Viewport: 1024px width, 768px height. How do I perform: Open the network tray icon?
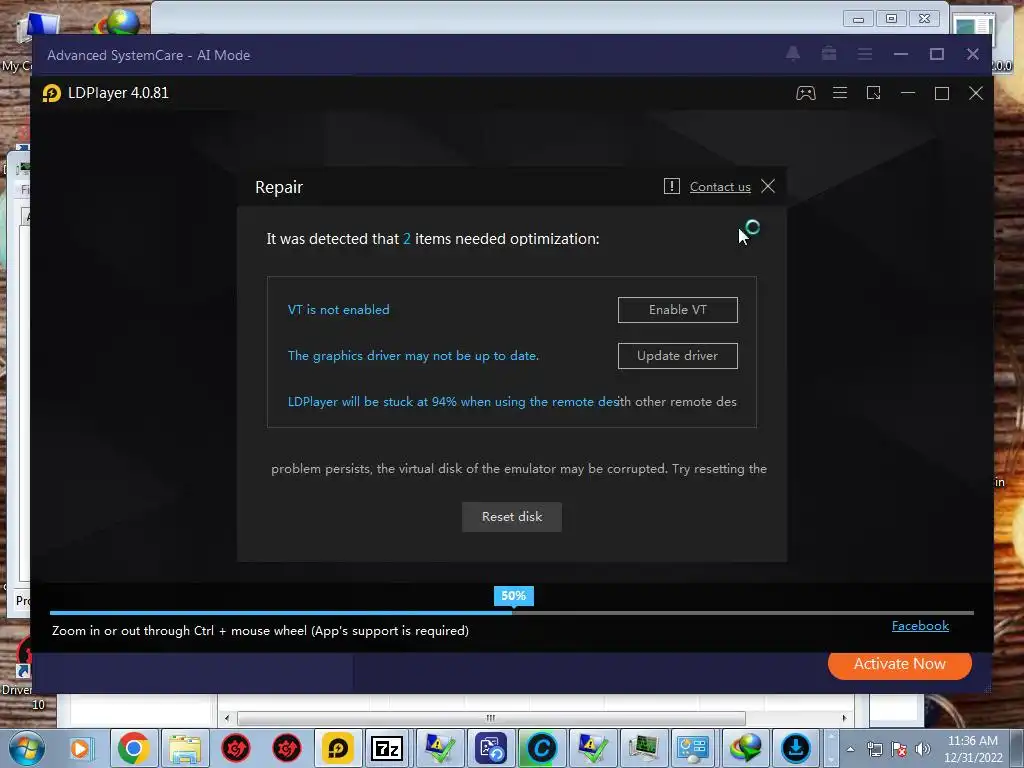[874, 749]
